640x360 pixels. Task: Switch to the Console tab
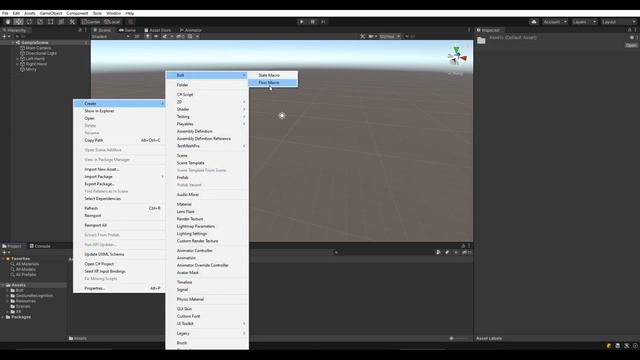tap(40, 246)
